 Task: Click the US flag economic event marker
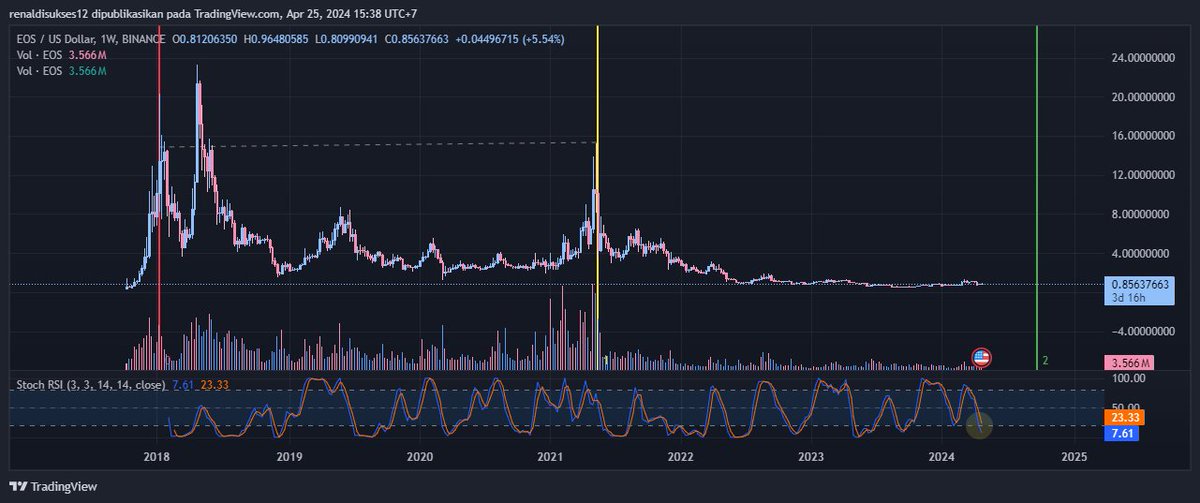[x=981, y=358]
